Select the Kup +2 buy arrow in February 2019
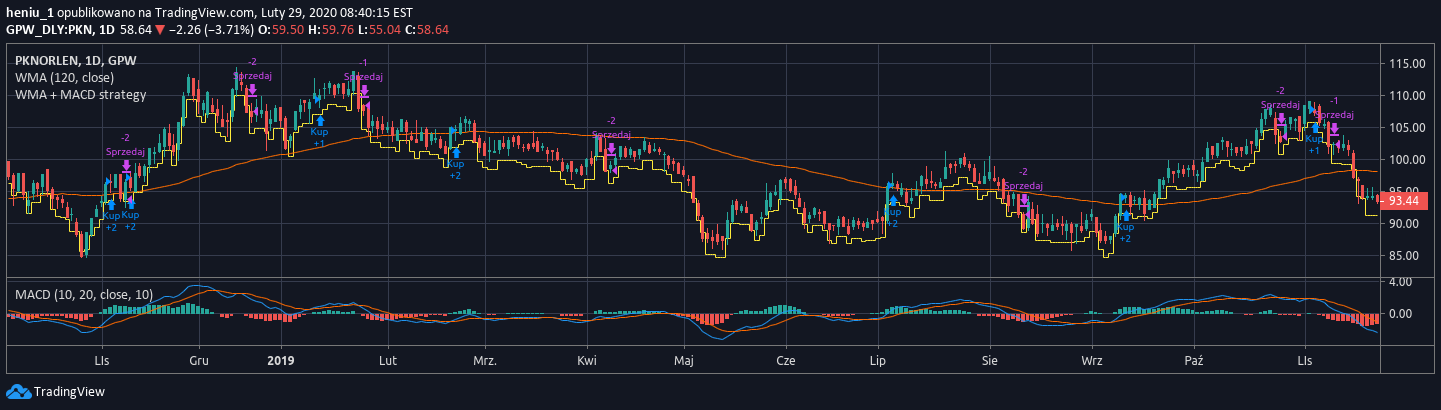This screenshot has height=410, width=1441. point(456,153)
